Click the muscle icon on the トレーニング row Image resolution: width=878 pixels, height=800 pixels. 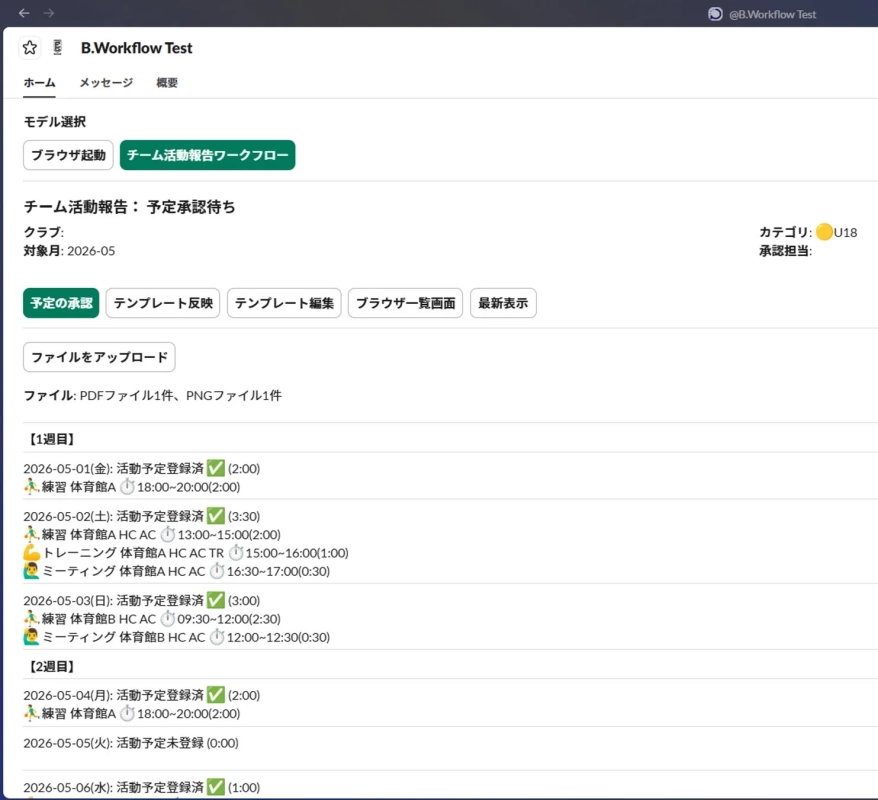30,553
